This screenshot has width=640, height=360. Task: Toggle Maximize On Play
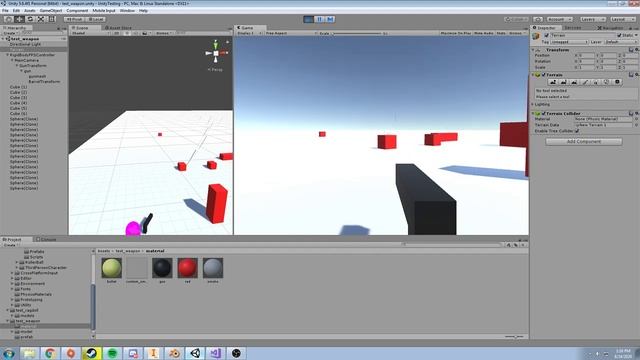tap(456, 33)
